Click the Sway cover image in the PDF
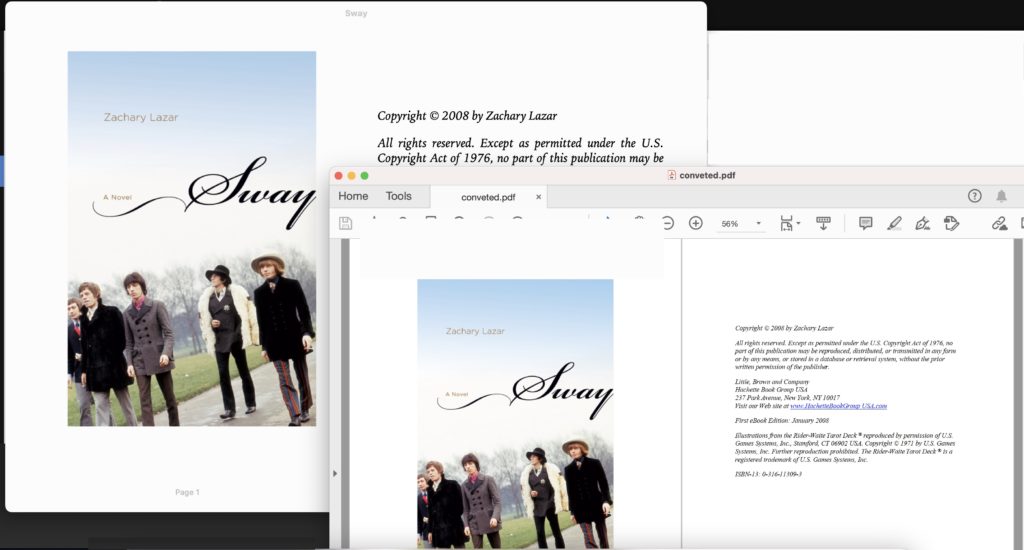1024x550 pixels. (x=515, y=413)
